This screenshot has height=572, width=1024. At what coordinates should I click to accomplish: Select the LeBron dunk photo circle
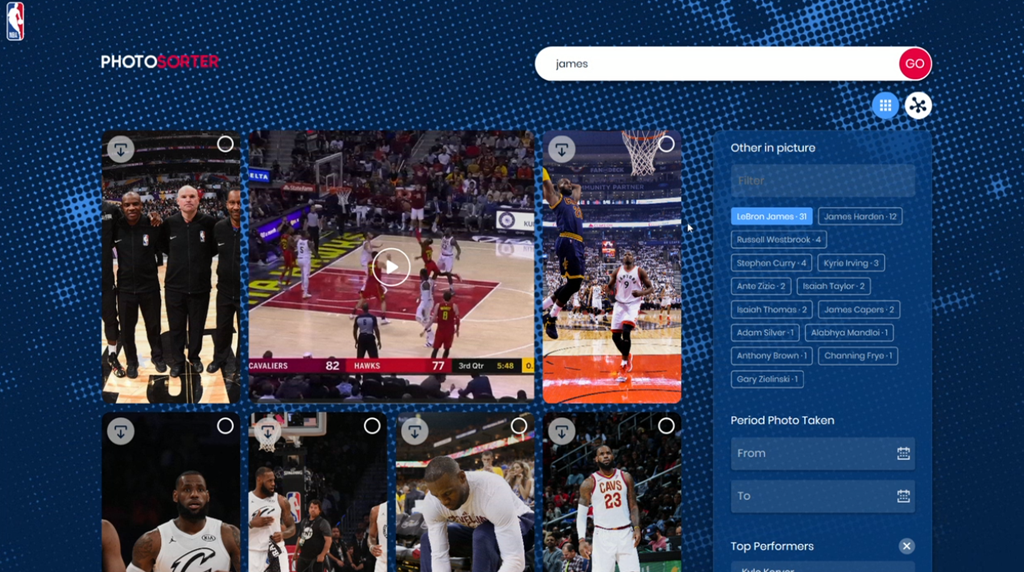pyautogui.click(x=666, y=144)
